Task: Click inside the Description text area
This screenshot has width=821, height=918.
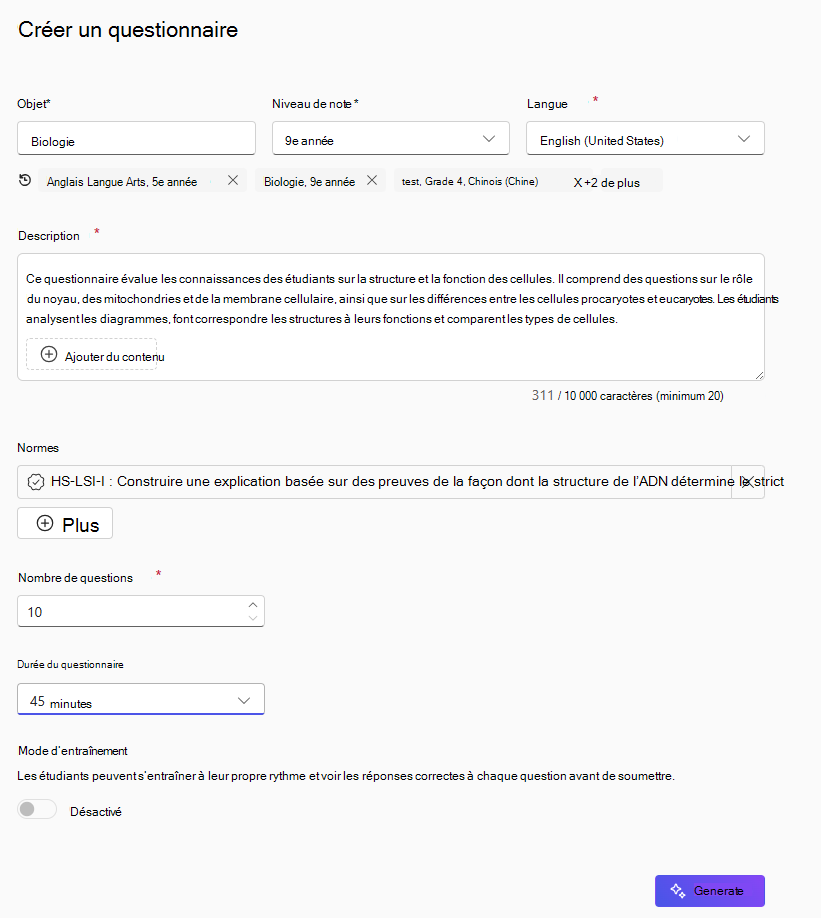Action: (x=391, y=317)
